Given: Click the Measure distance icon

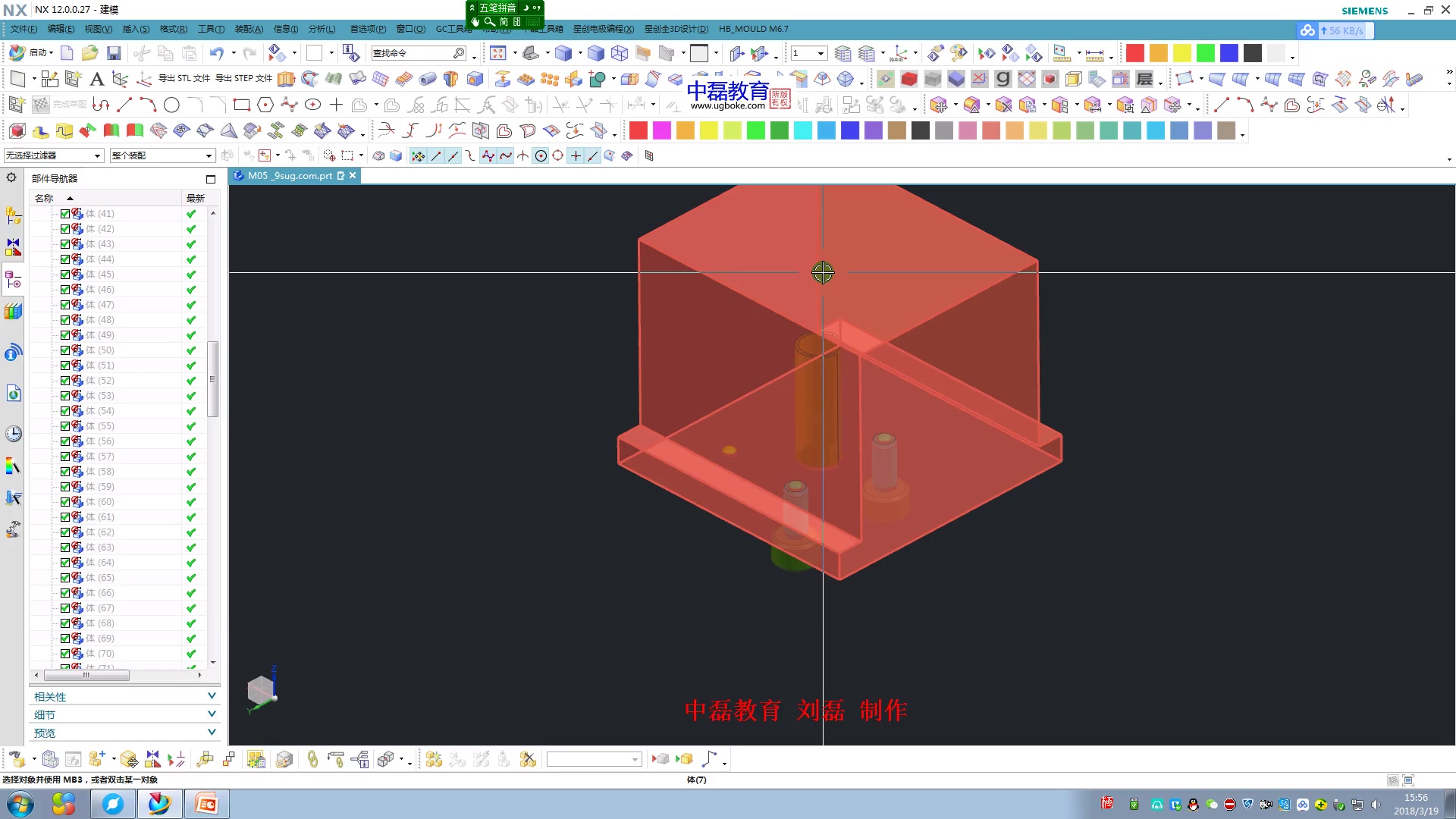Looking at the screenshot, I should click(x=1094, y=54).
